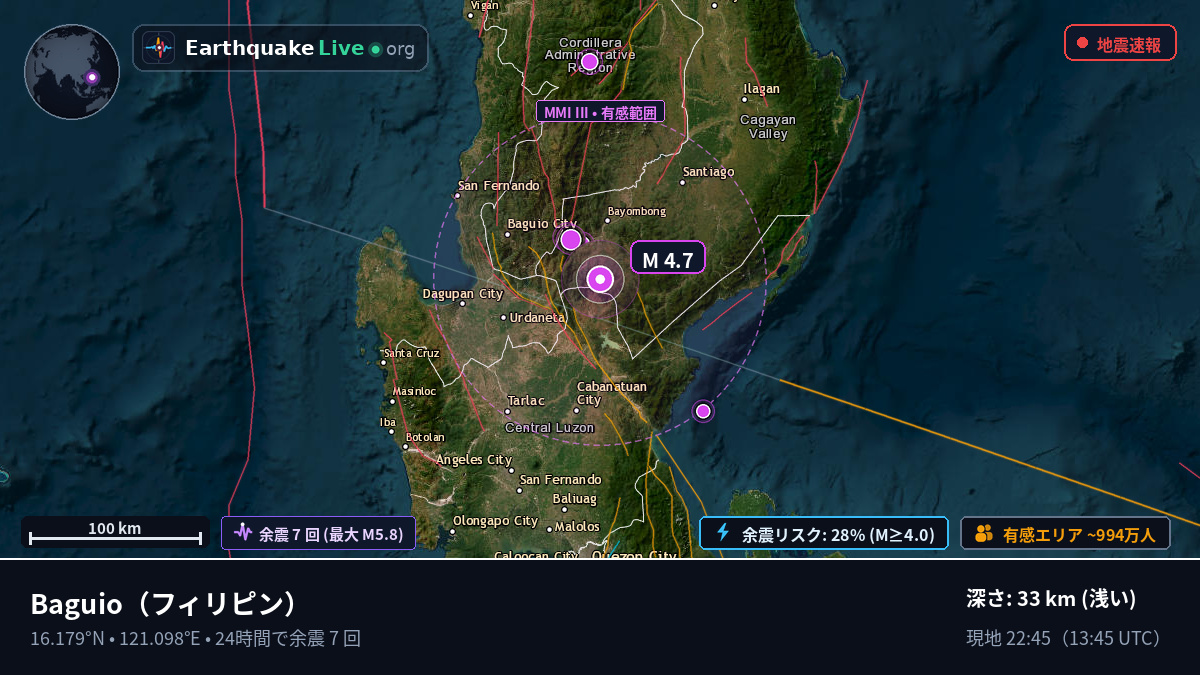Viewport: 1200px width, 675px height.
Task: Click the globe minimap thumbnail
Action: pyautogui.click(x=72, y=72)
